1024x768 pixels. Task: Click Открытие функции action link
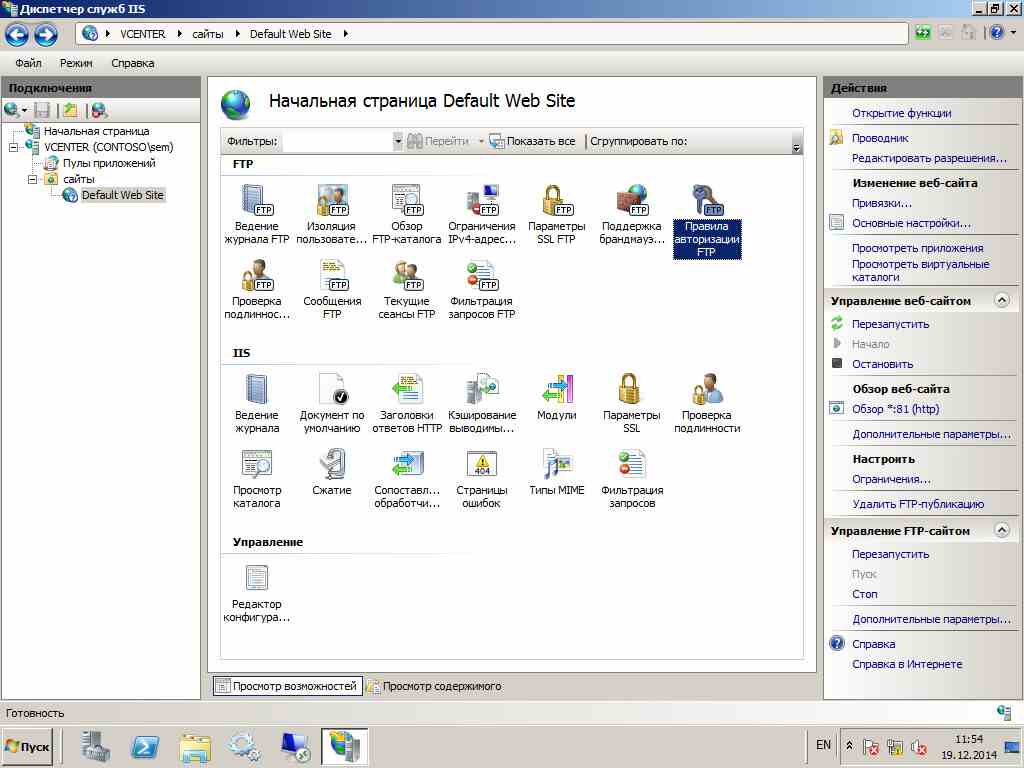click(x=901, y=113)
